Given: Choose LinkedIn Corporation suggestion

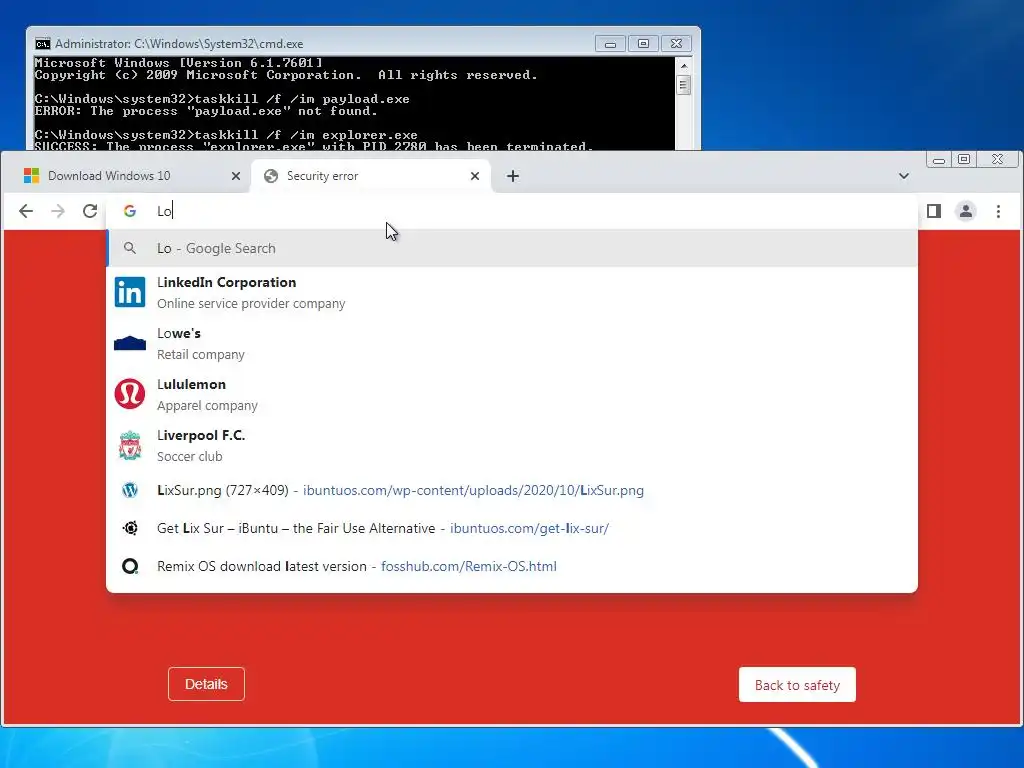Looking at the screenshot, I should click(x=512, y=292).
